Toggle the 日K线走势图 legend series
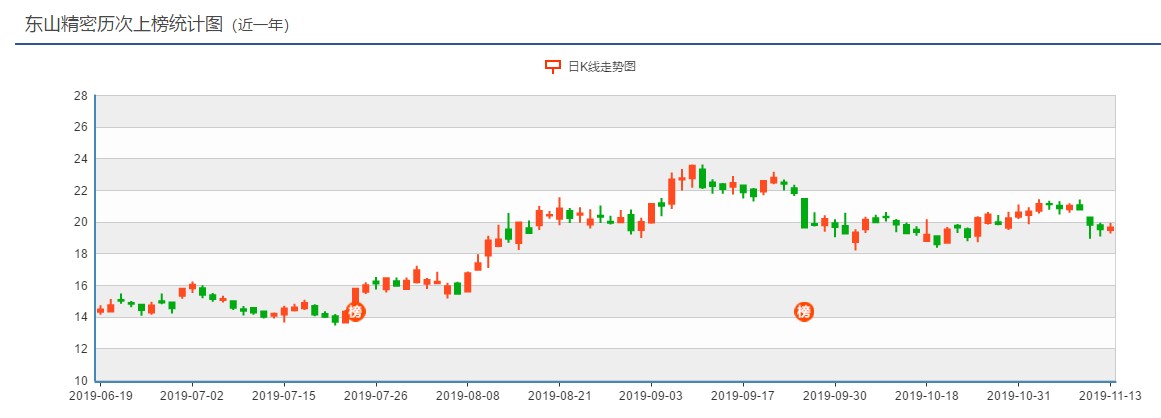The height and width of the screenshot is (418, 1161). point(602,67)
